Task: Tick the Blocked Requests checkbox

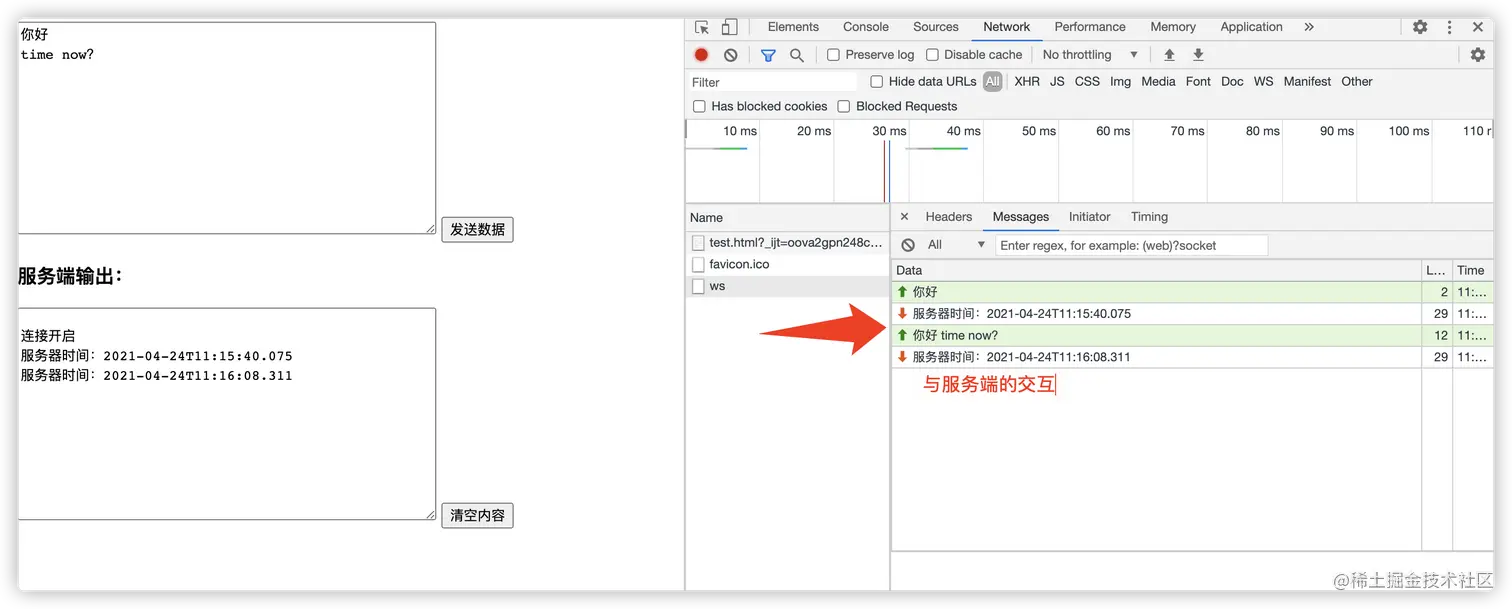Action: (x=844, y=106)
